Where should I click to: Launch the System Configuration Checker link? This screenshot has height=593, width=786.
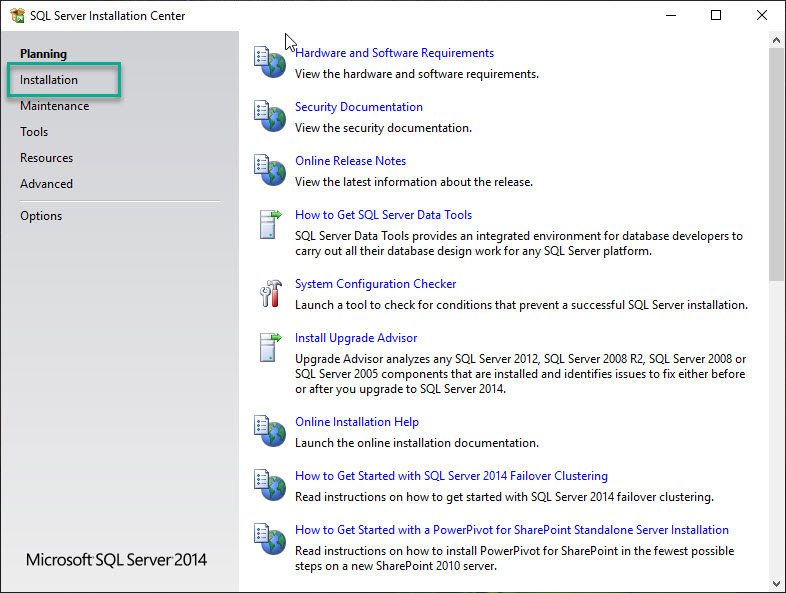tap(375, 284)
